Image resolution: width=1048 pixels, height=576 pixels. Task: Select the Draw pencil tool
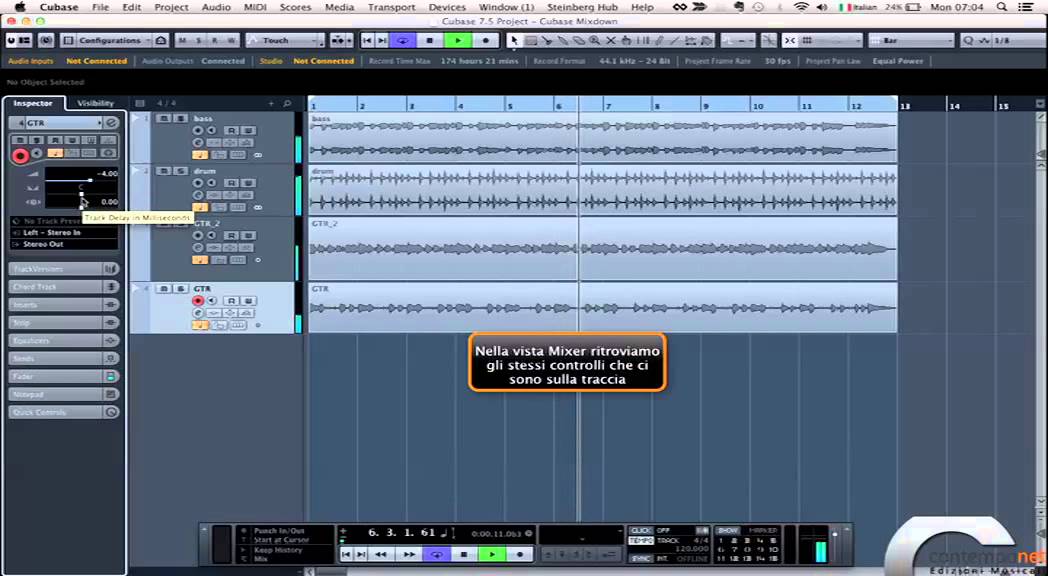coord(659,41)
